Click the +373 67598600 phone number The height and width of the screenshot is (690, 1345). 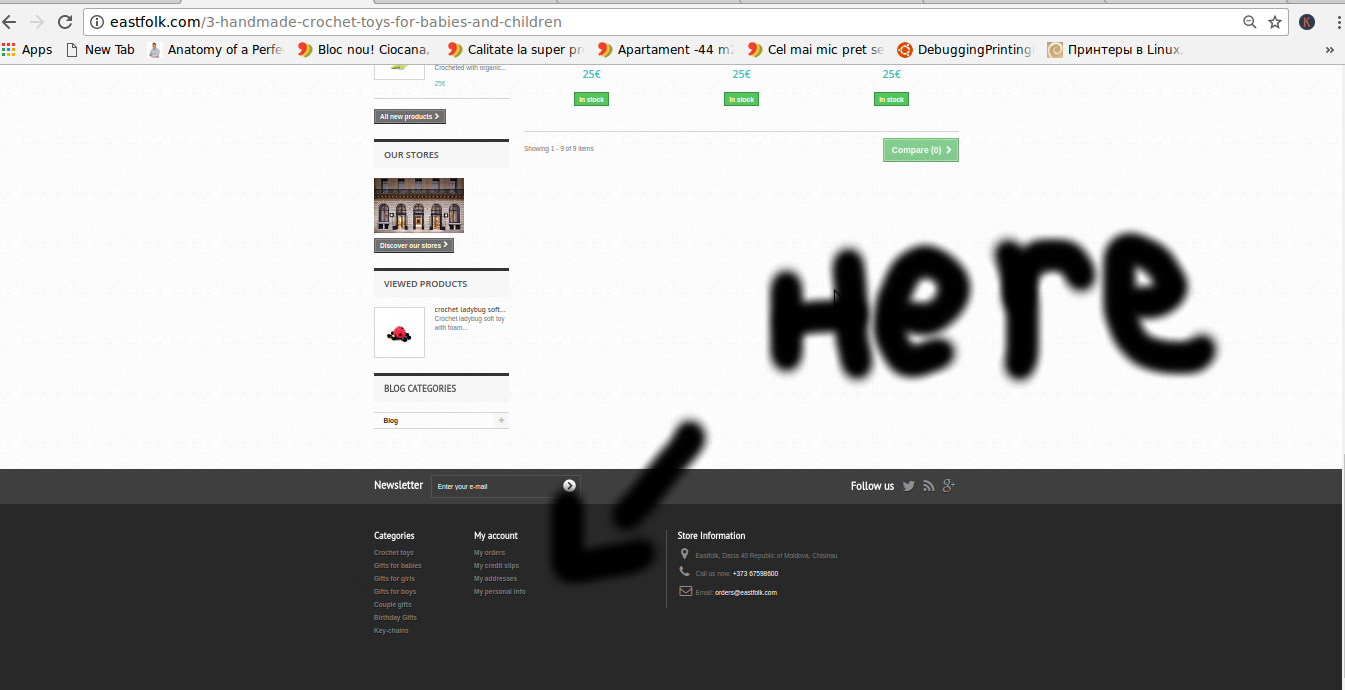tap(755, 574)
